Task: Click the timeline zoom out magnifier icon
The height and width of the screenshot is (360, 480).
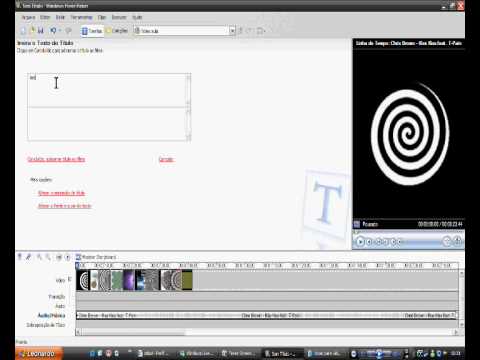Action: pos(48,257)
